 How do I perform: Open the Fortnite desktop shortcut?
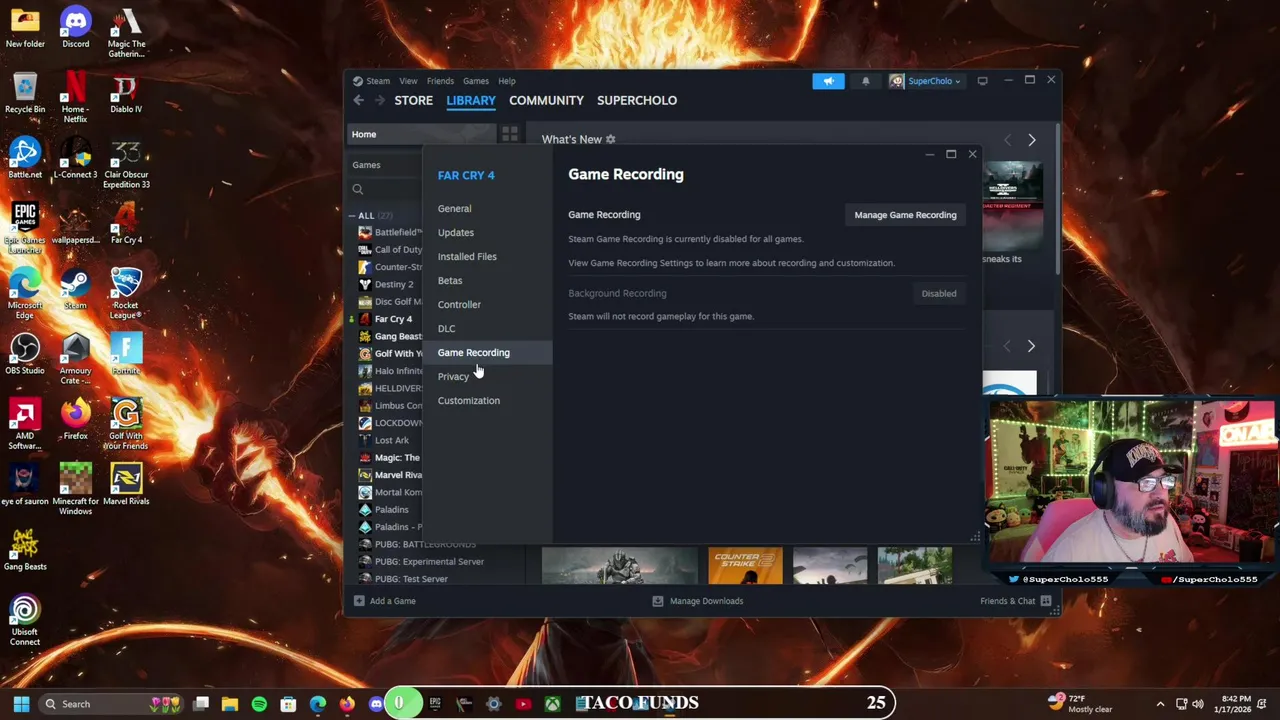click(126, 354)
